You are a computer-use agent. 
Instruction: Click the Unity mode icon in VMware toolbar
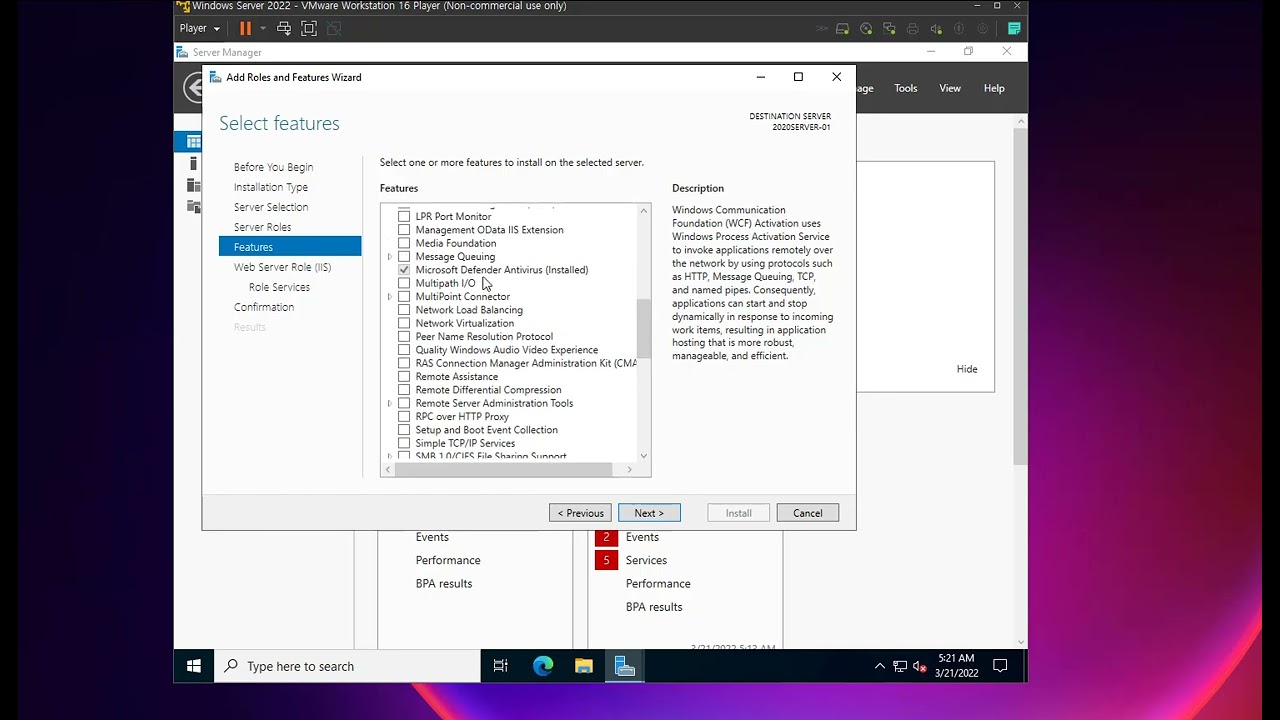[x=334, y=29]
